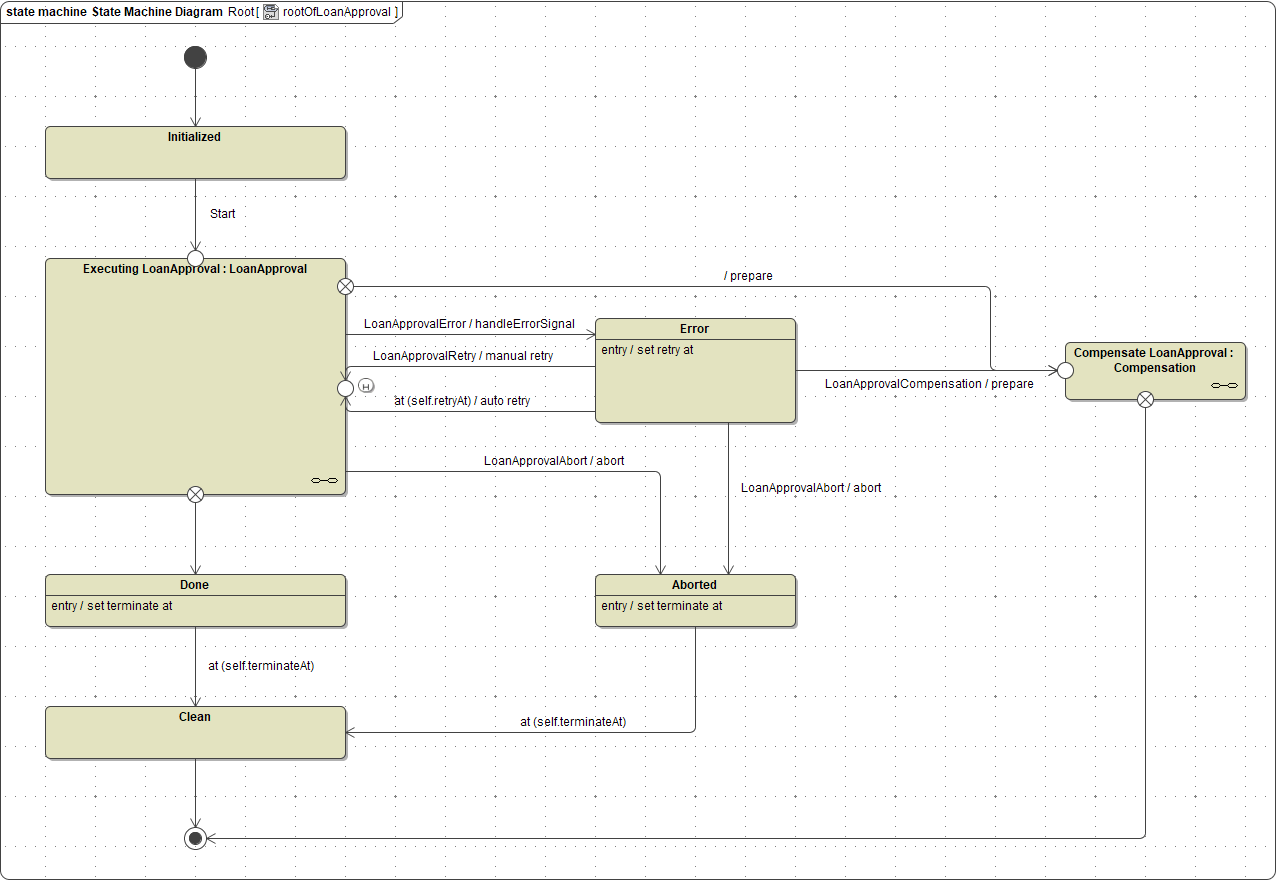Select the shallow history (H) pseudostate
Screen dimensions: 1277x881
[x=367, y=385]
